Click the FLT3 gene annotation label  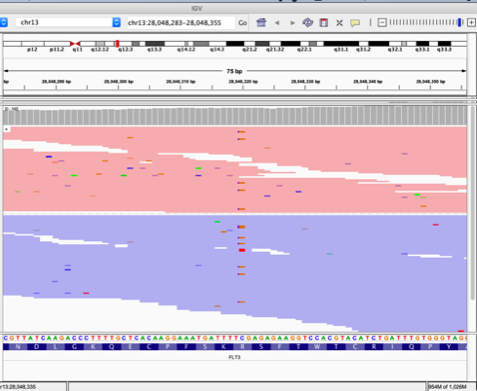click(x=234, y=357)
